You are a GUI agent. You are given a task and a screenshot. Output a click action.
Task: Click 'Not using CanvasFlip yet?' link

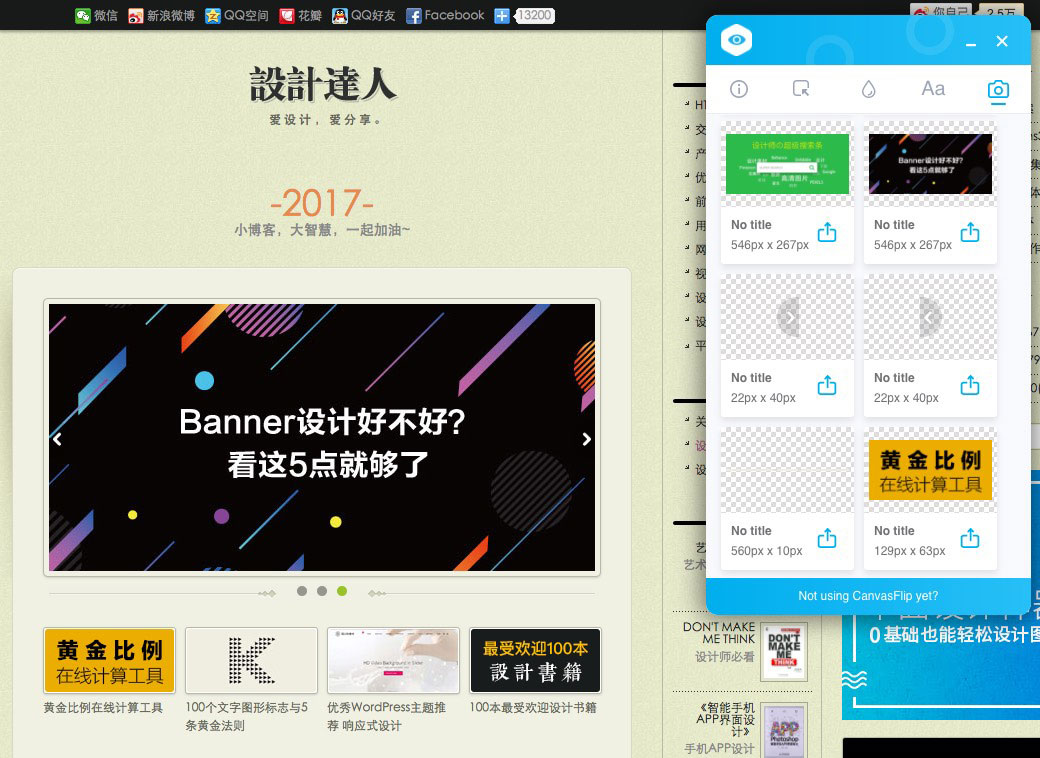coord(868,596)
